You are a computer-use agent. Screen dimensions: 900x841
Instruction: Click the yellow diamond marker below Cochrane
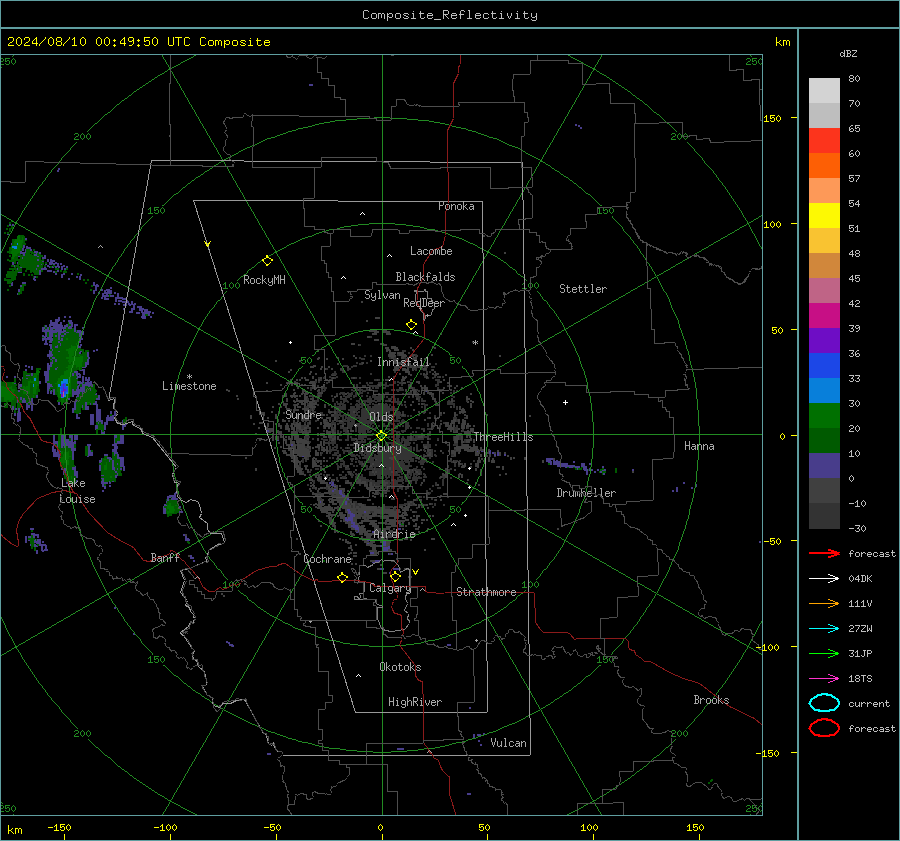coord(342,577)
